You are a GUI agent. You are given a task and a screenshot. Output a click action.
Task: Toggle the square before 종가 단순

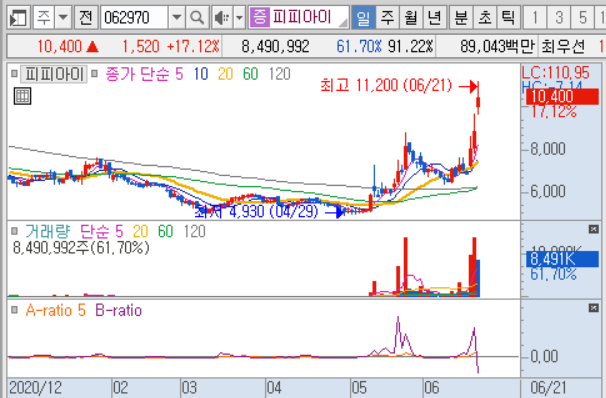tap(95, 73)
